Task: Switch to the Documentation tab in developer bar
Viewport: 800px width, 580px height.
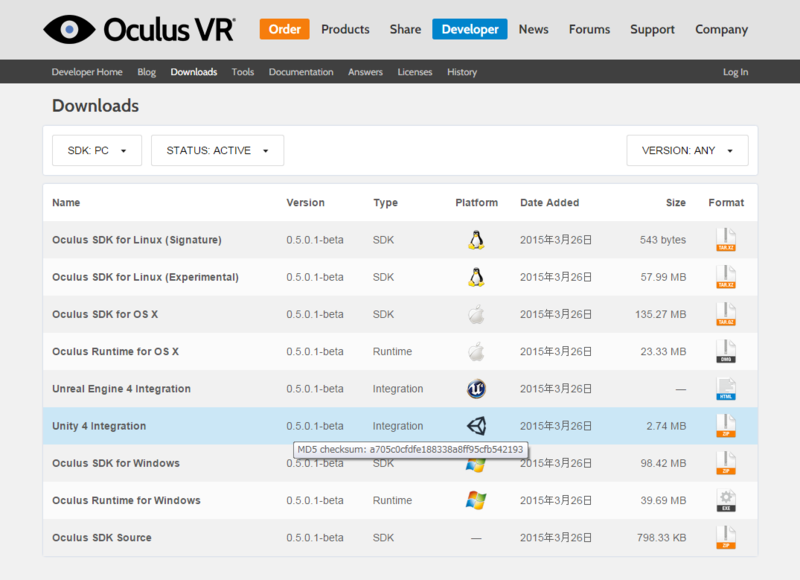Action: tap(301, 72)
